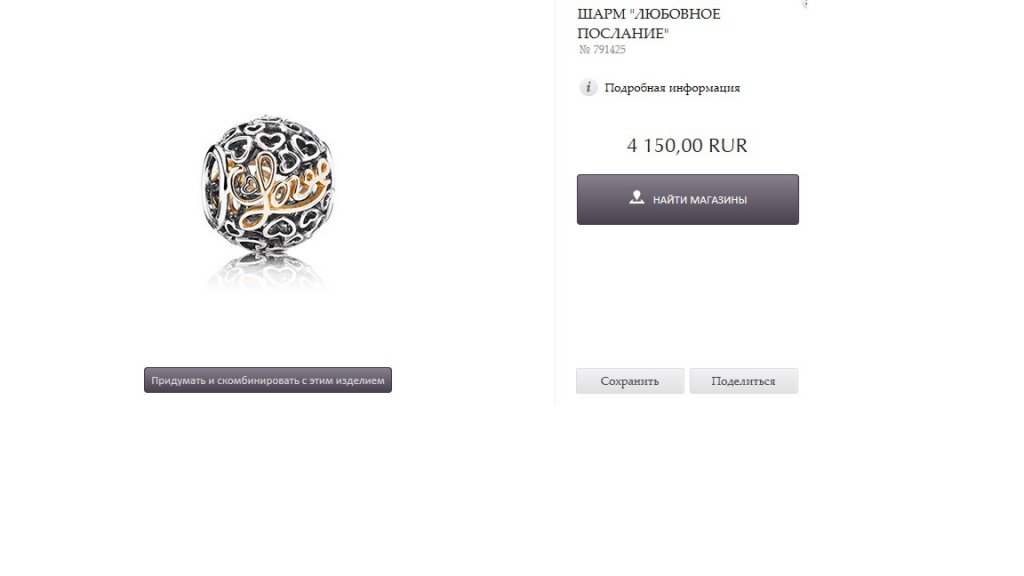The width and height of the screenshot is (1024, 576).
Task: Click the word "ПОСЛАНИЕ" in the title
Action: click(x=623, y=33)
